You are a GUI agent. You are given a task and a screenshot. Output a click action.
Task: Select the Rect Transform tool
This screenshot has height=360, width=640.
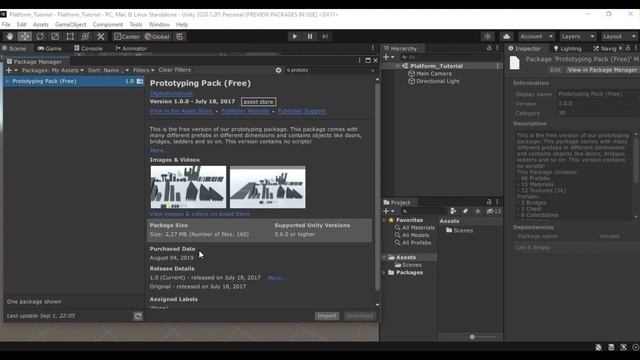click(x=70, y=36)
